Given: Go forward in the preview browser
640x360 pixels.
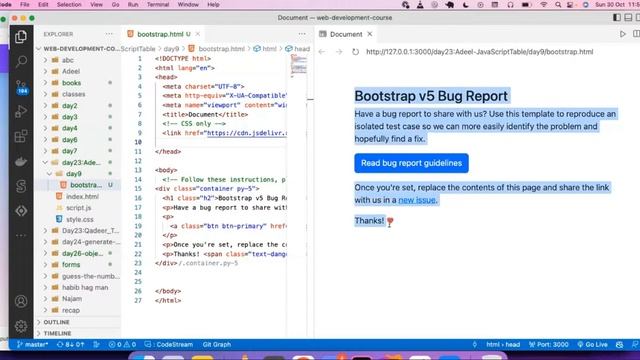Looking at the screenshot, I should tap(339, 52).
